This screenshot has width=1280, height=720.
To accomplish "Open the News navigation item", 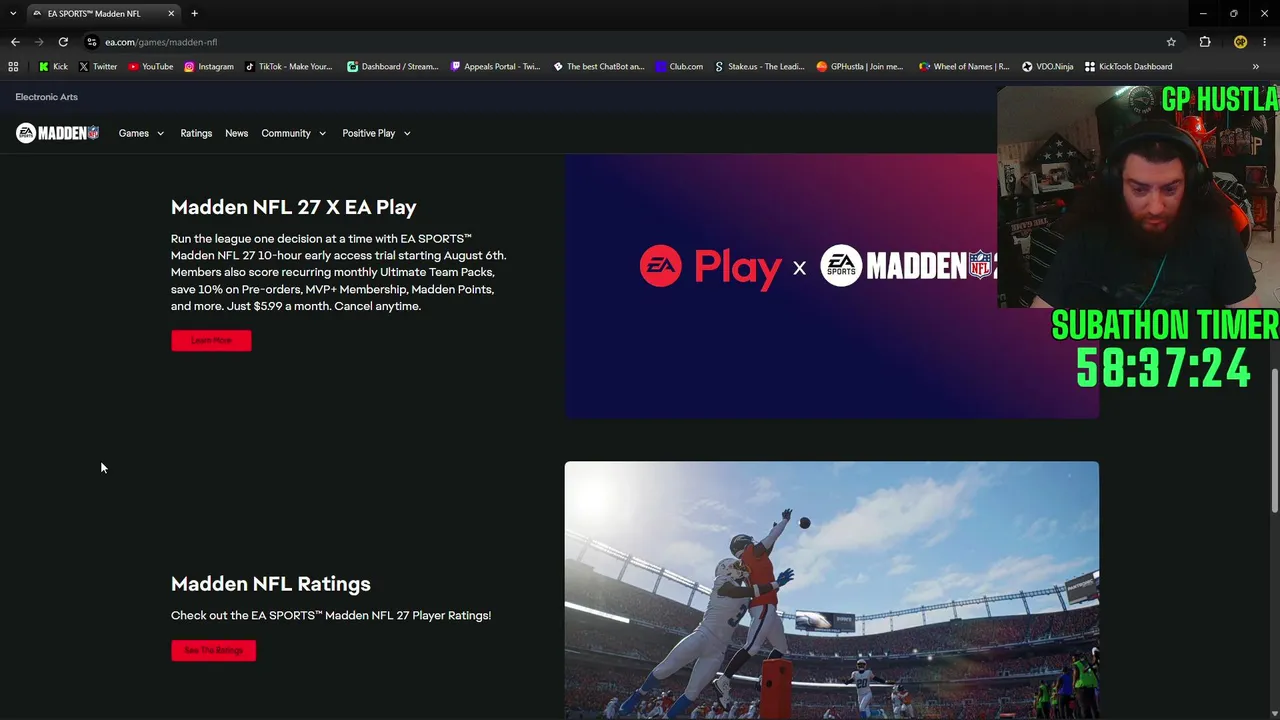I will [236, 133].
